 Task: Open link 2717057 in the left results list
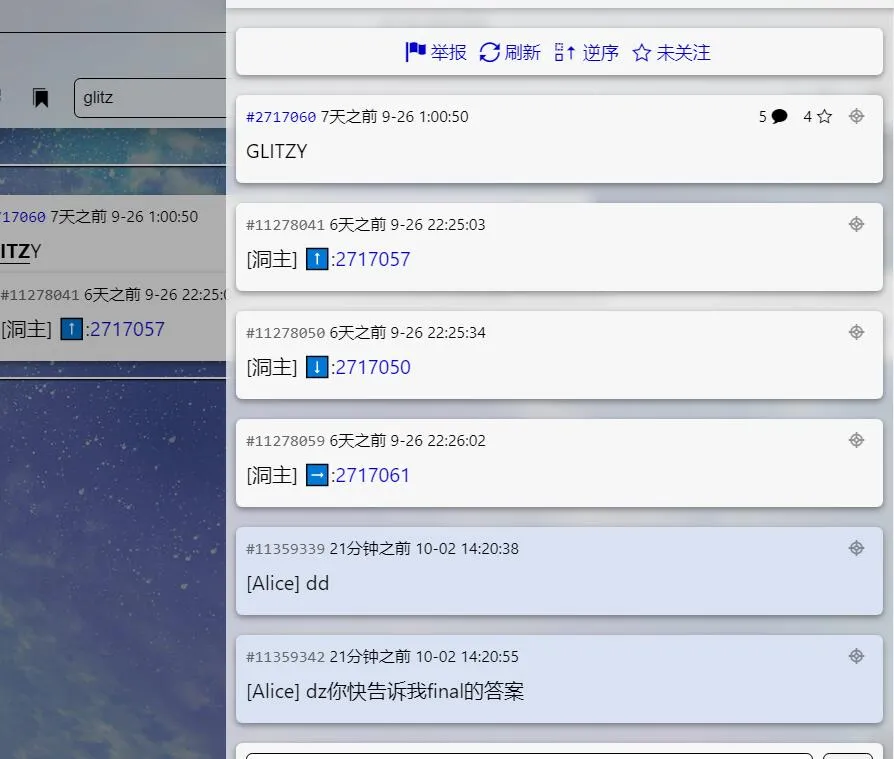click(127, 329)
